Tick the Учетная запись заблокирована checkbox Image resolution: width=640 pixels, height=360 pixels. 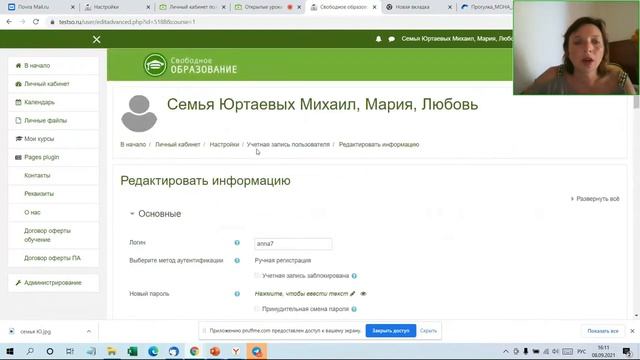click(257, 276)
